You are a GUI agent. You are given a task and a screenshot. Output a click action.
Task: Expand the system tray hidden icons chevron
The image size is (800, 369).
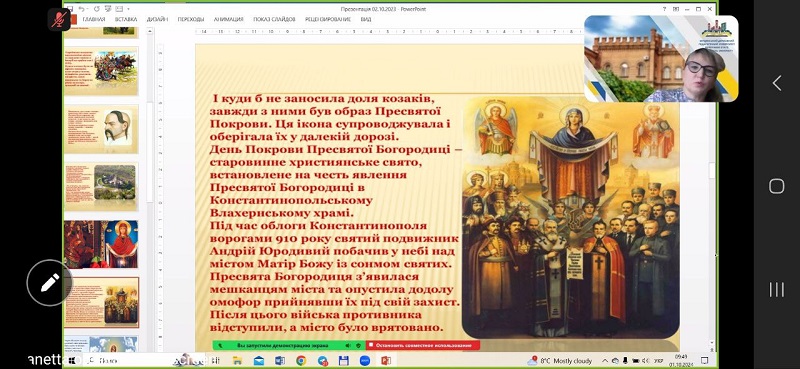click(x=605, y=361)
